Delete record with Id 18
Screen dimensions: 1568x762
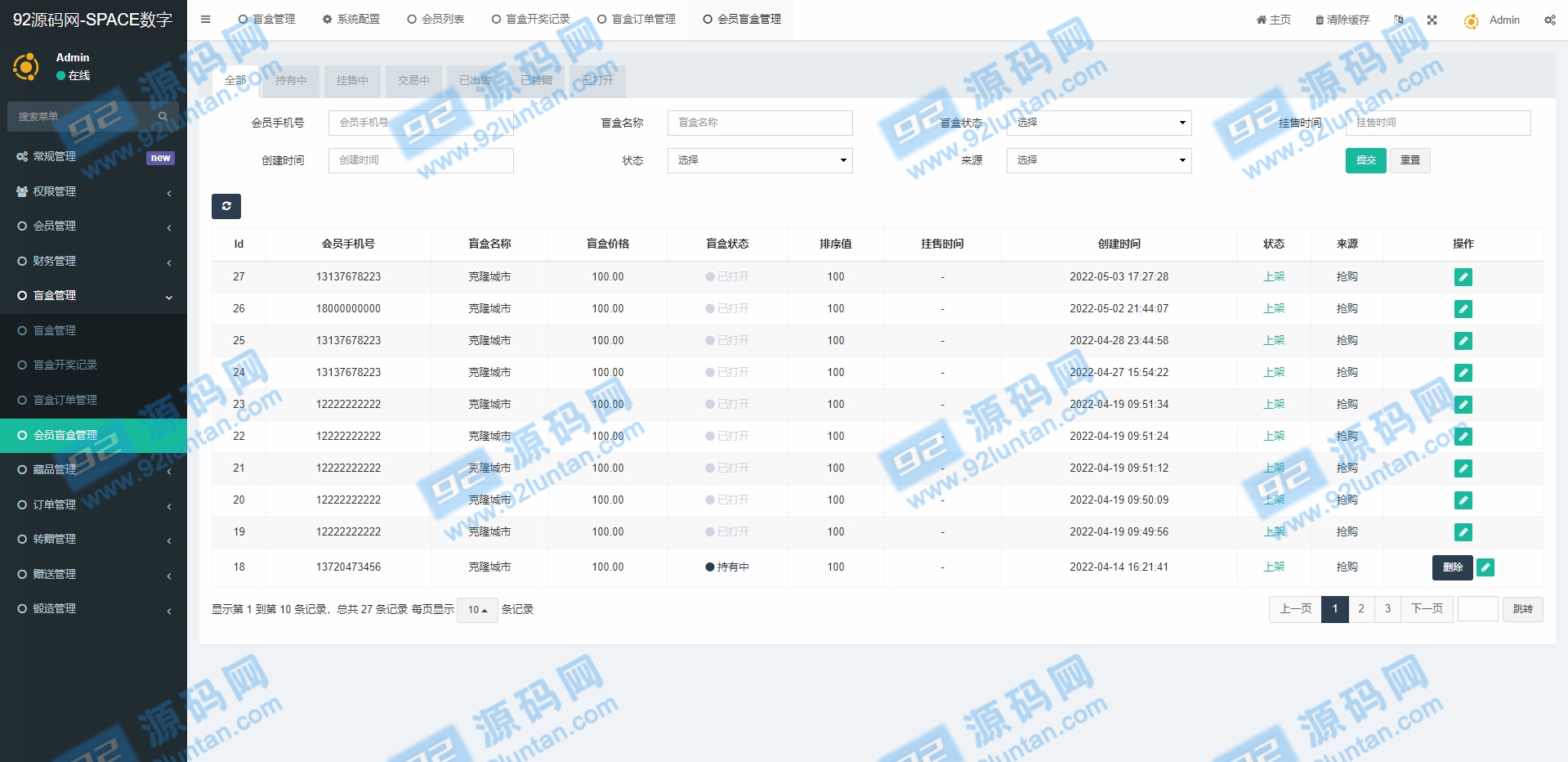click(1452, 567)
